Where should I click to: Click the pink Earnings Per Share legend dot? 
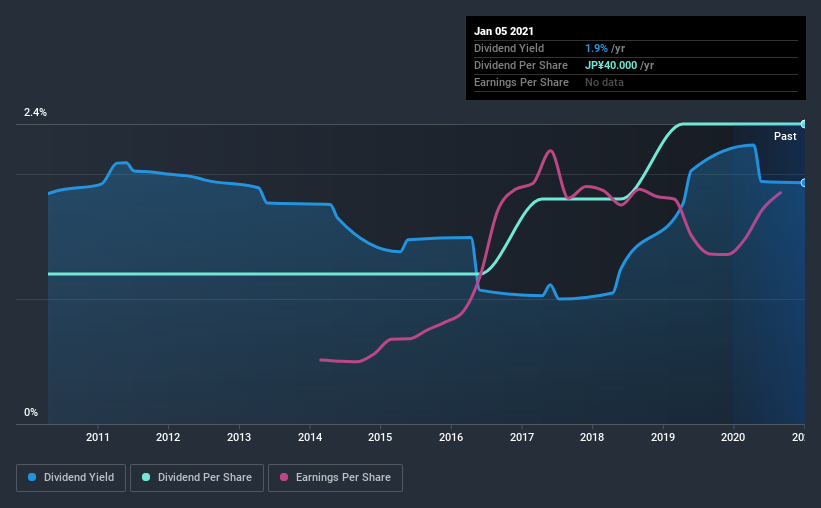284,477
